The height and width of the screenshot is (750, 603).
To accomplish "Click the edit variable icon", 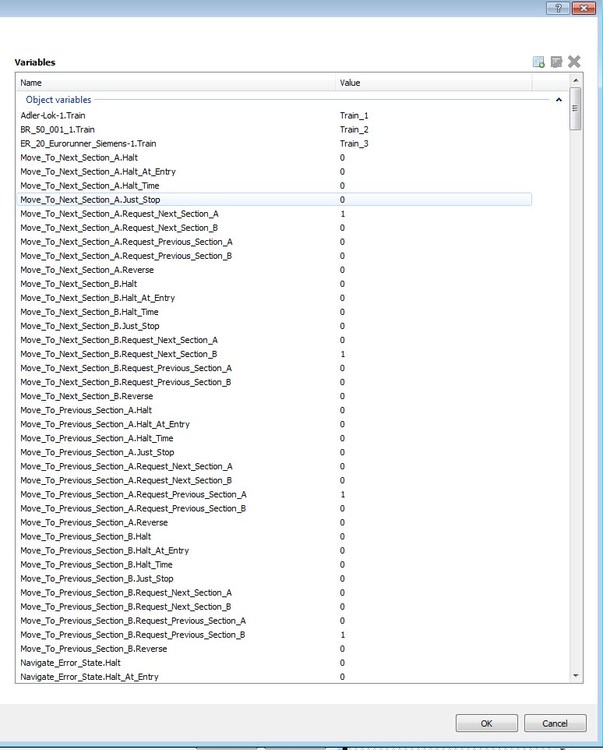I will tap(556, 62).
